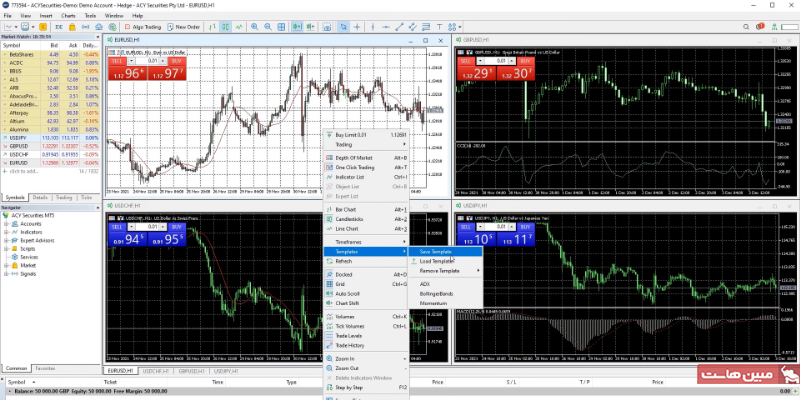The height and width of the screenshot is (400, 800).
Task: Toggle the Chart Shift toolbar icon
Action: (x=311, y=27)
